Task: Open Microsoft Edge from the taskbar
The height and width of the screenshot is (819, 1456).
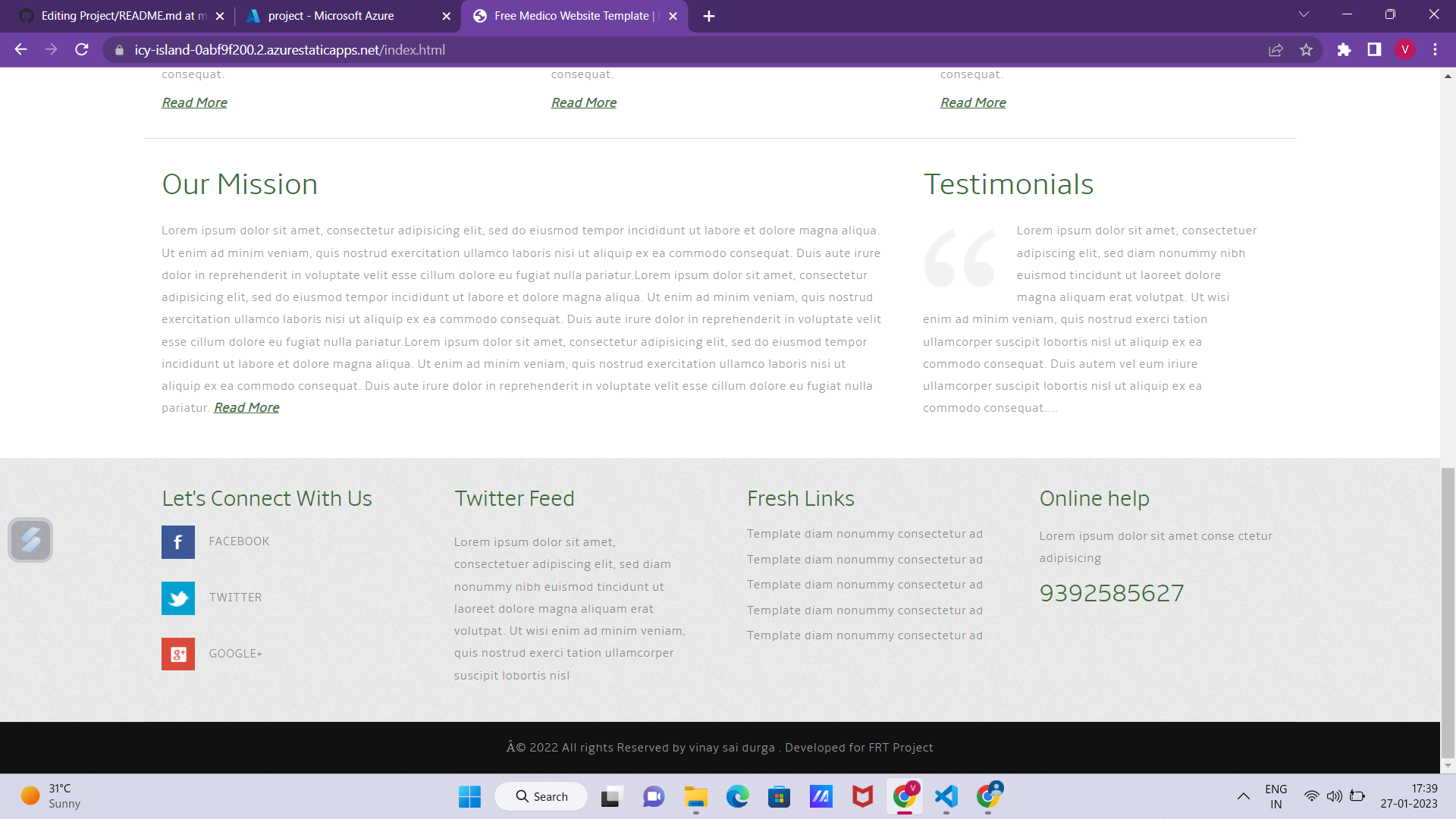Action: 739,796
